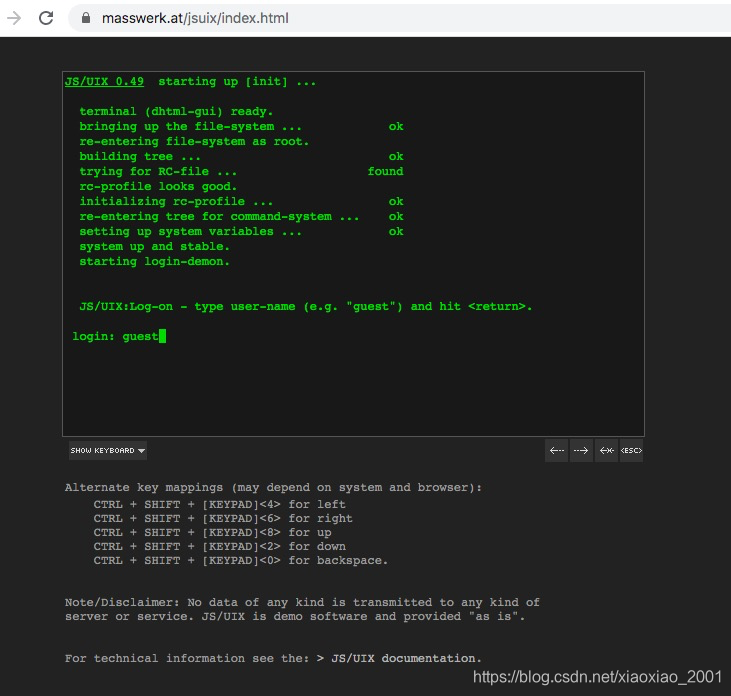
Task: Click the 'Note/Disclaimer' paragraph
Action: pos(302,609)
